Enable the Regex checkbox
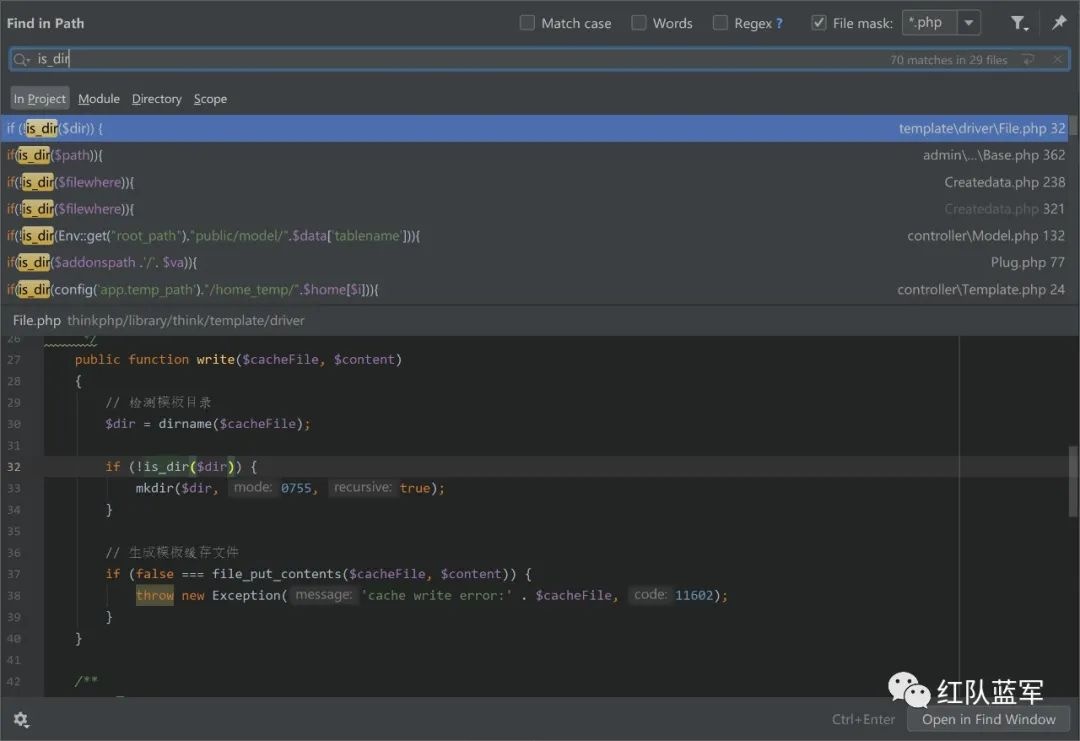Screen dimensions: 1080x741 720,23
